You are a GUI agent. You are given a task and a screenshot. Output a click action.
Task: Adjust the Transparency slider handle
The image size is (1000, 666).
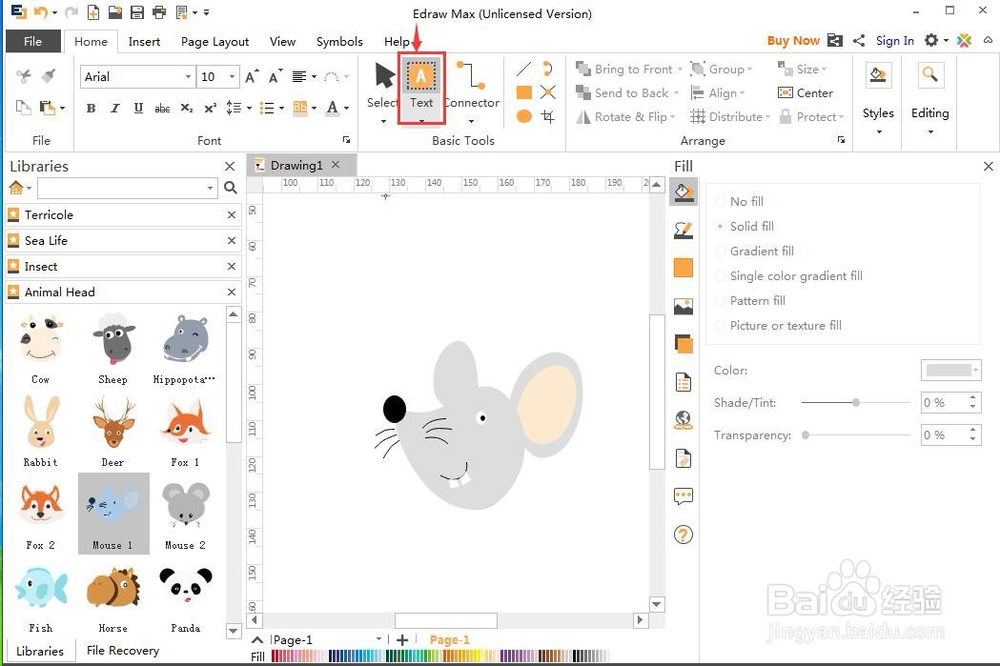[x=805, y=435]
